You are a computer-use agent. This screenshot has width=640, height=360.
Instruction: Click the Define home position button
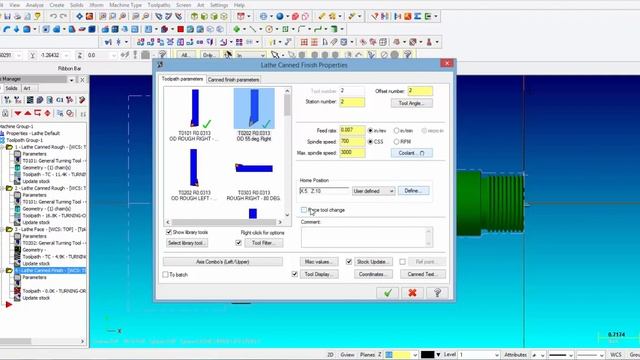pos(413,191)
